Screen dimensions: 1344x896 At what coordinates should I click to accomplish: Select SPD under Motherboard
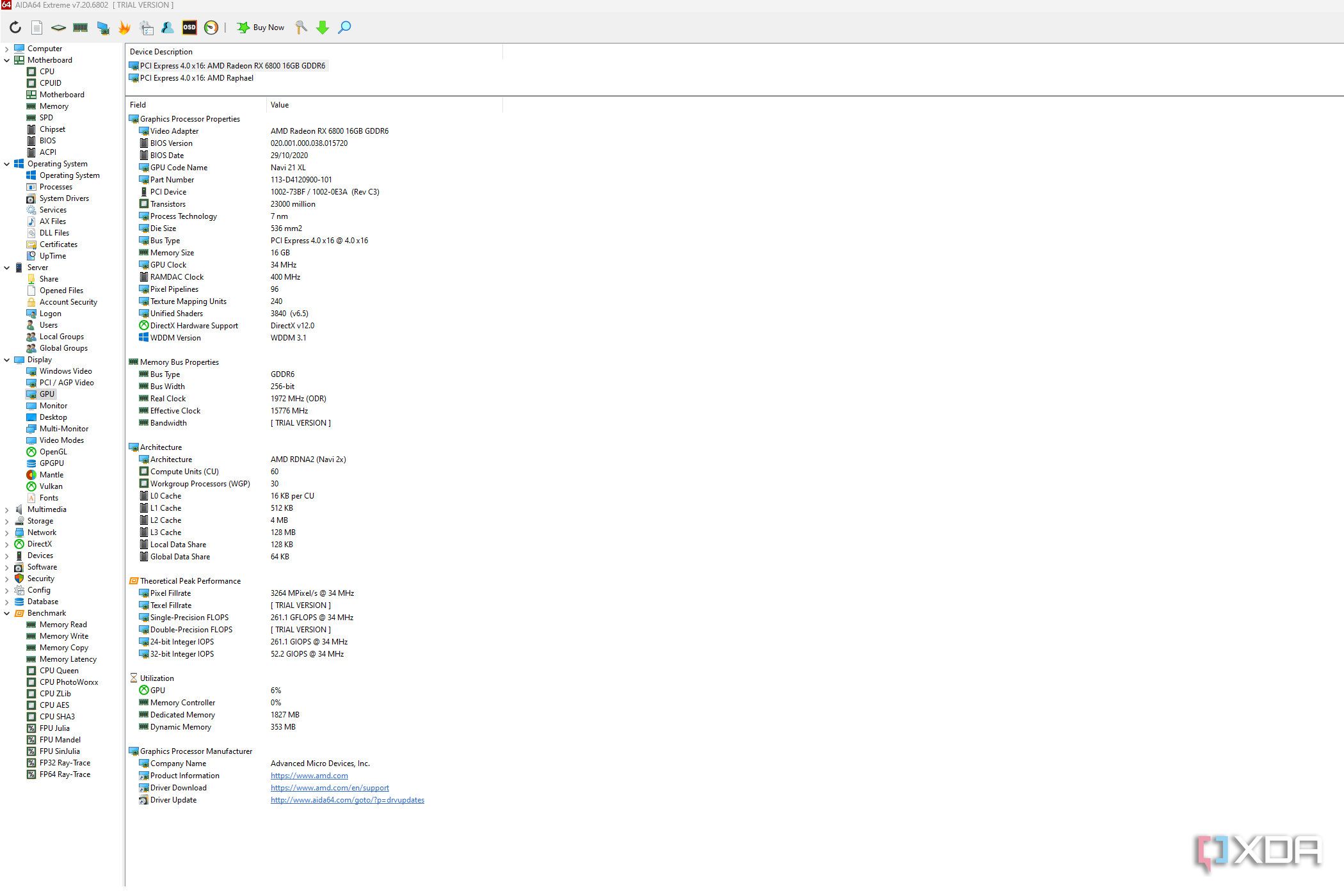[40, 118]
